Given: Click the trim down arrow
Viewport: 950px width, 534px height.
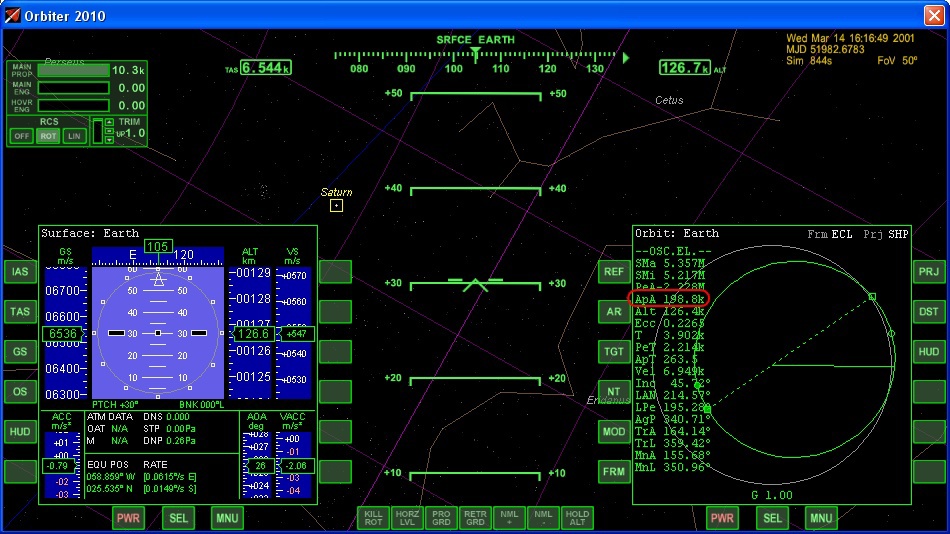Looking at the screenshot, I should (109, 140).
